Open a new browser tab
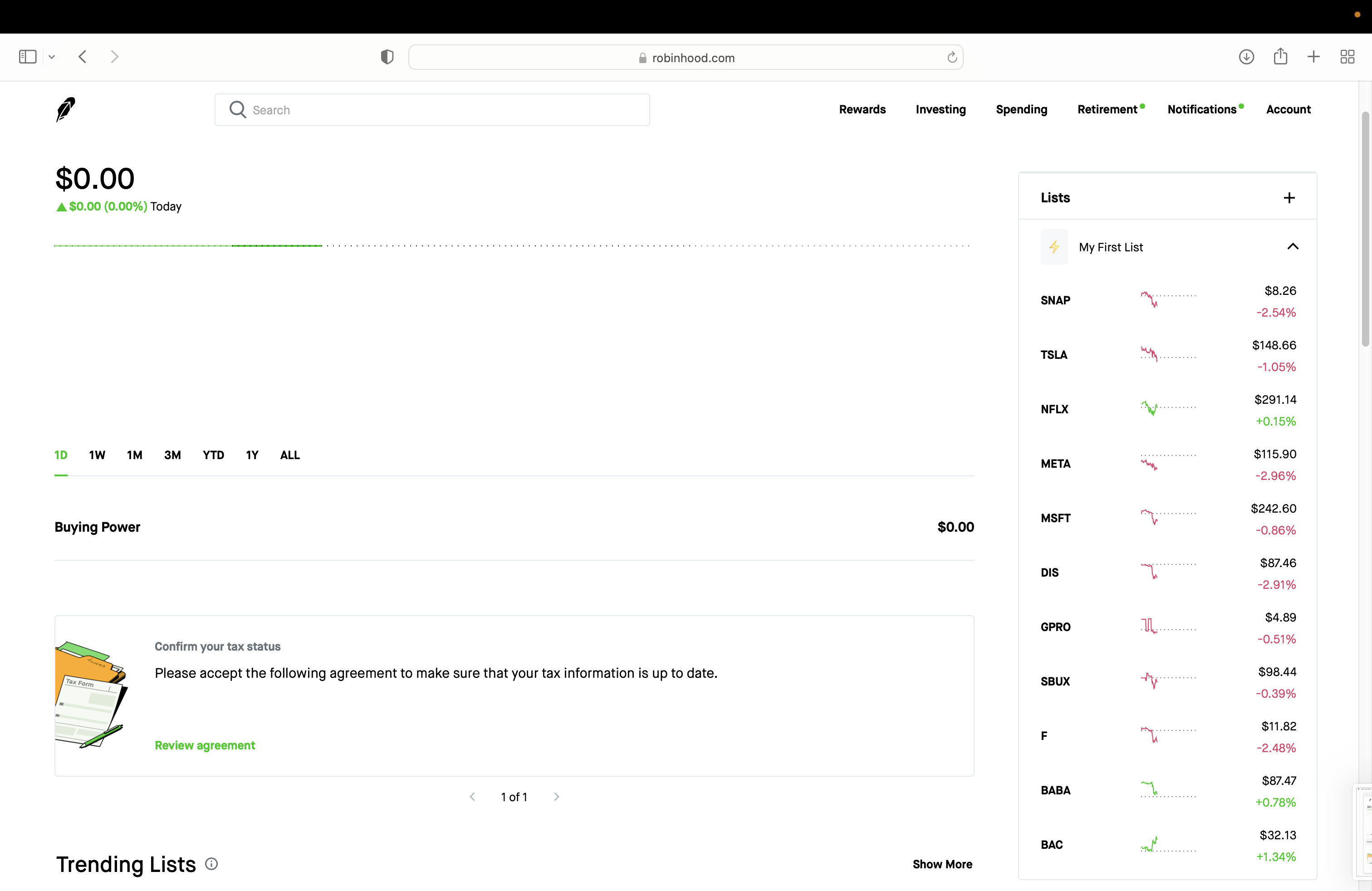1372x891 pixels. tap(1313, 56)
